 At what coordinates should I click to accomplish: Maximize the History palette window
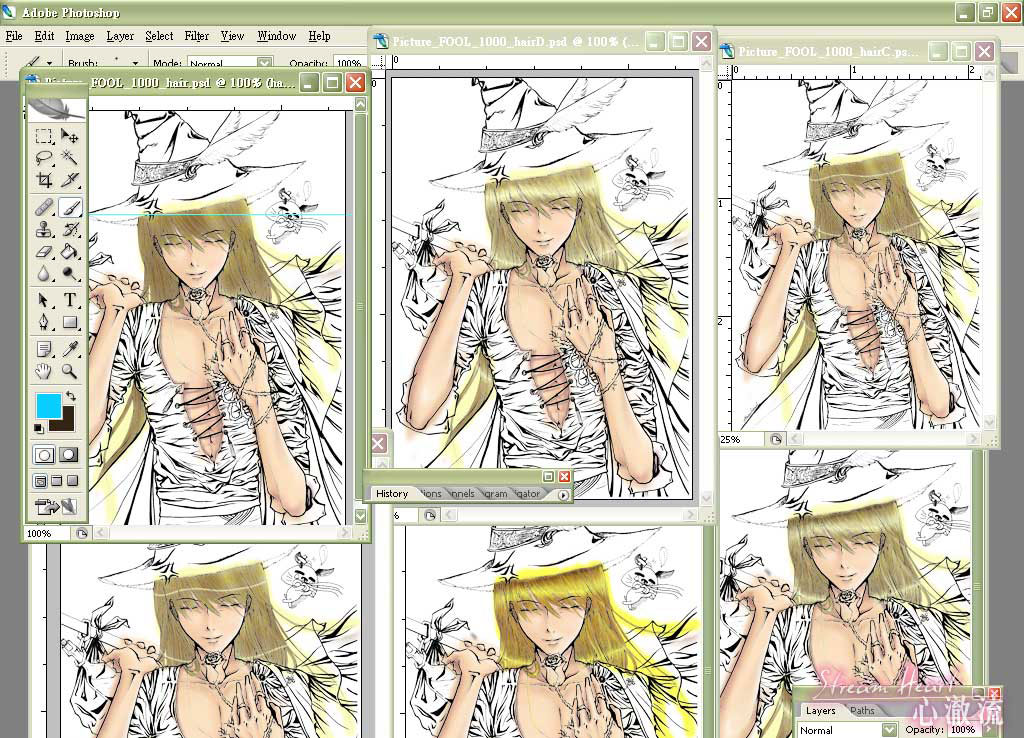click(549, 477)
